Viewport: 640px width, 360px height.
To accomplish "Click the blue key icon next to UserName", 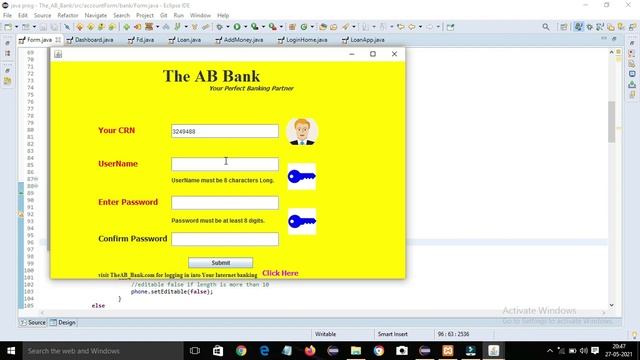I will tap(302, 177).
